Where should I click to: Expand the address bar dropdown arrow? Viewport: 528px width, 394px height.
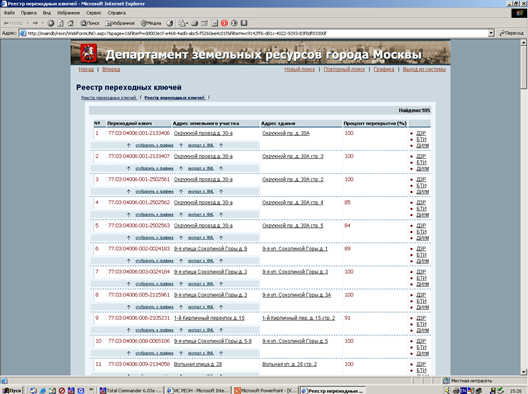coord(491,33)
